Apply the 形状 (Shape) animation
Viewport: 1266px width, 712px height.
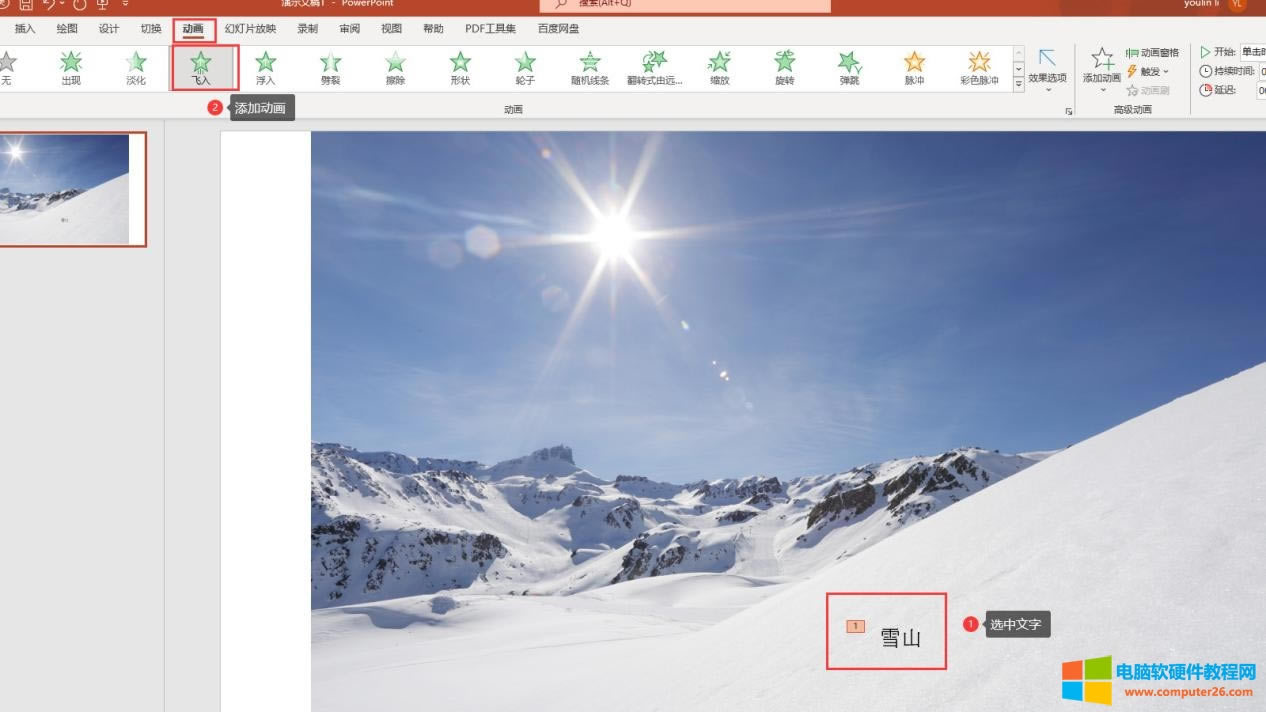point(460,68)
